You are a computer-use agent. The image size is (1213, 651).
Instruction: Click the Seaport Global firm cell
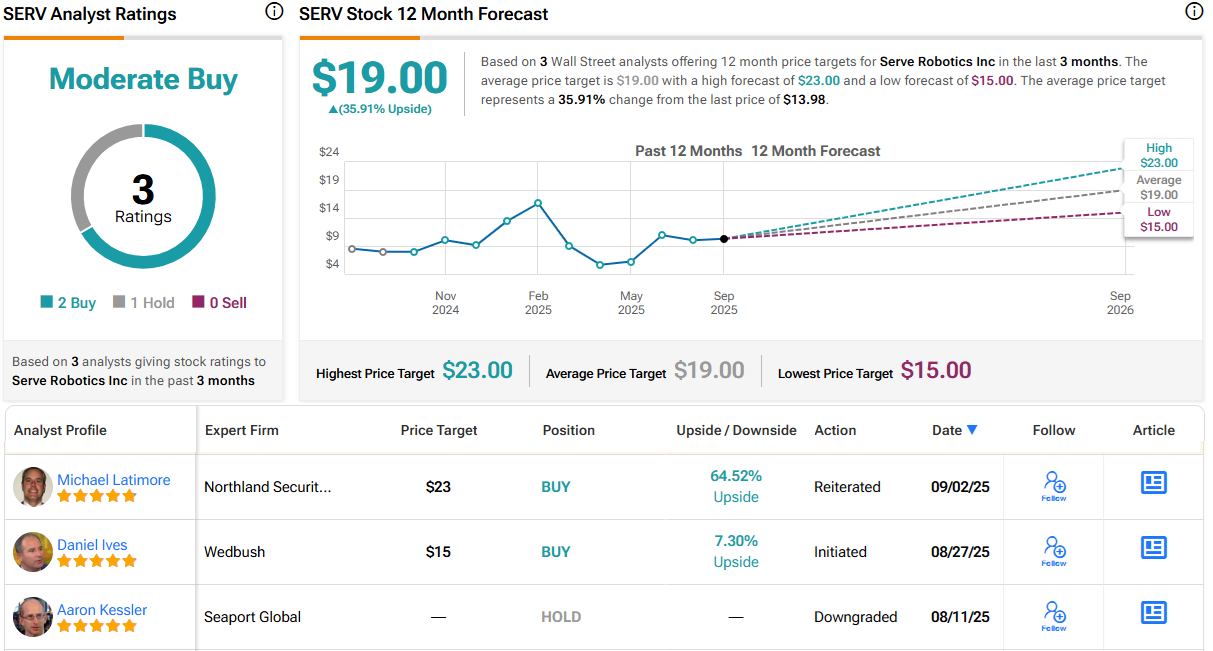pos(253,617)
